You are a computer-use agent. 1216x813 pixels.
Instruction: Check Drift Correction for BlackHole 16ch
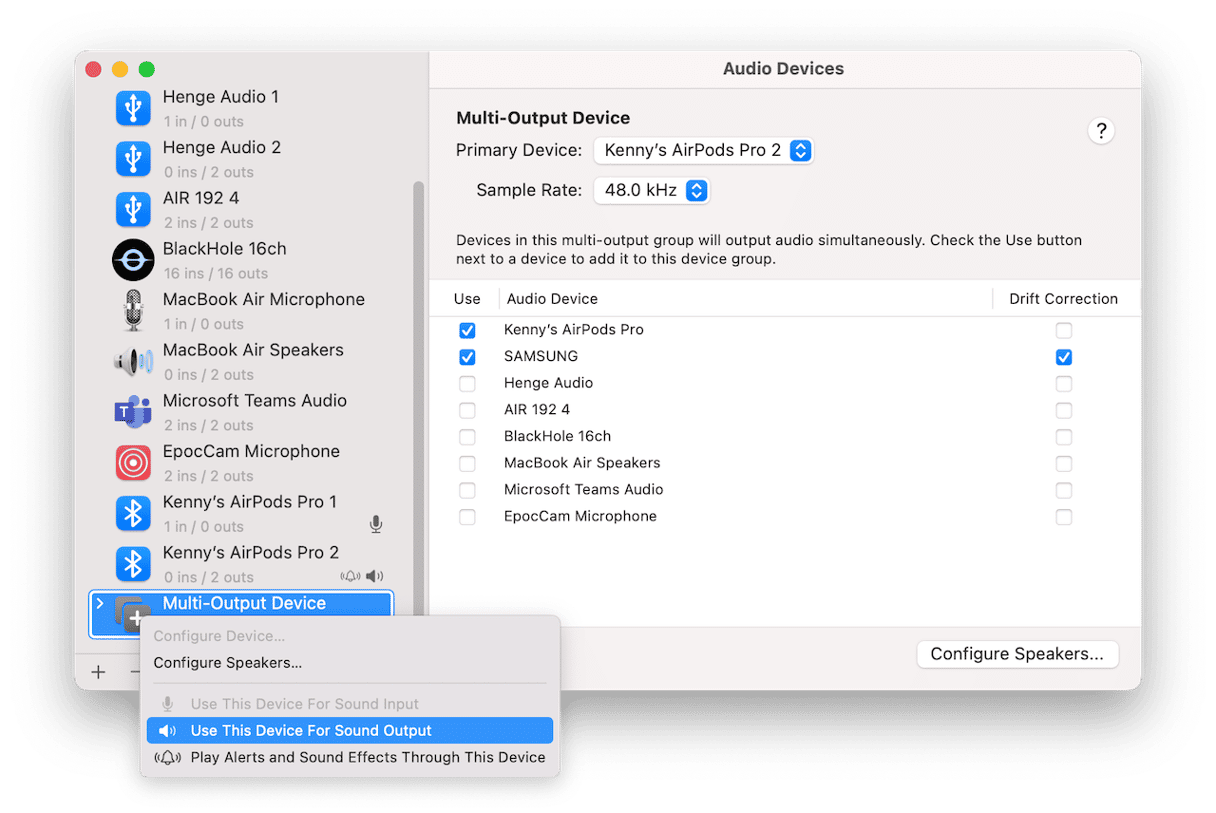click(1064, 437)
